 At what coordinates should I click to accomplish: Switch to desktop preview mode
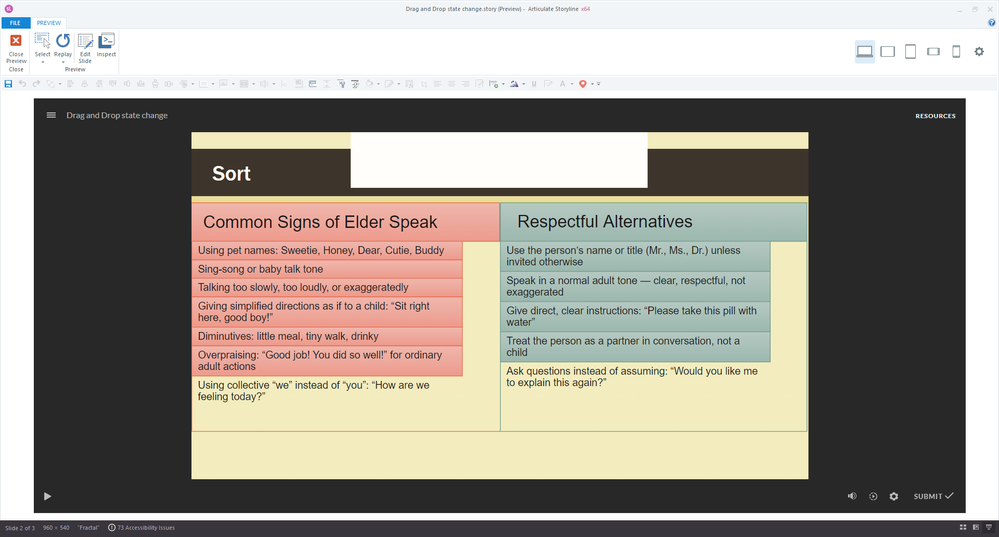[x=865, y=52]
